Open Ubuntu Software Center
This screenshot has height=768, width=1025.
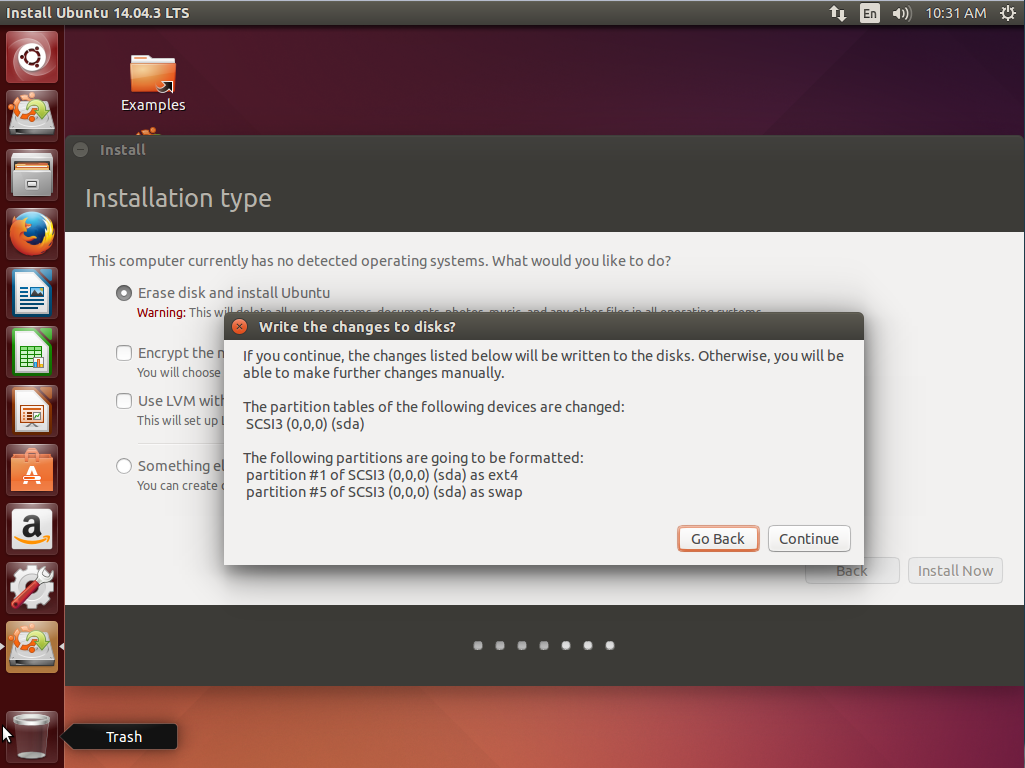click(31, 470)
